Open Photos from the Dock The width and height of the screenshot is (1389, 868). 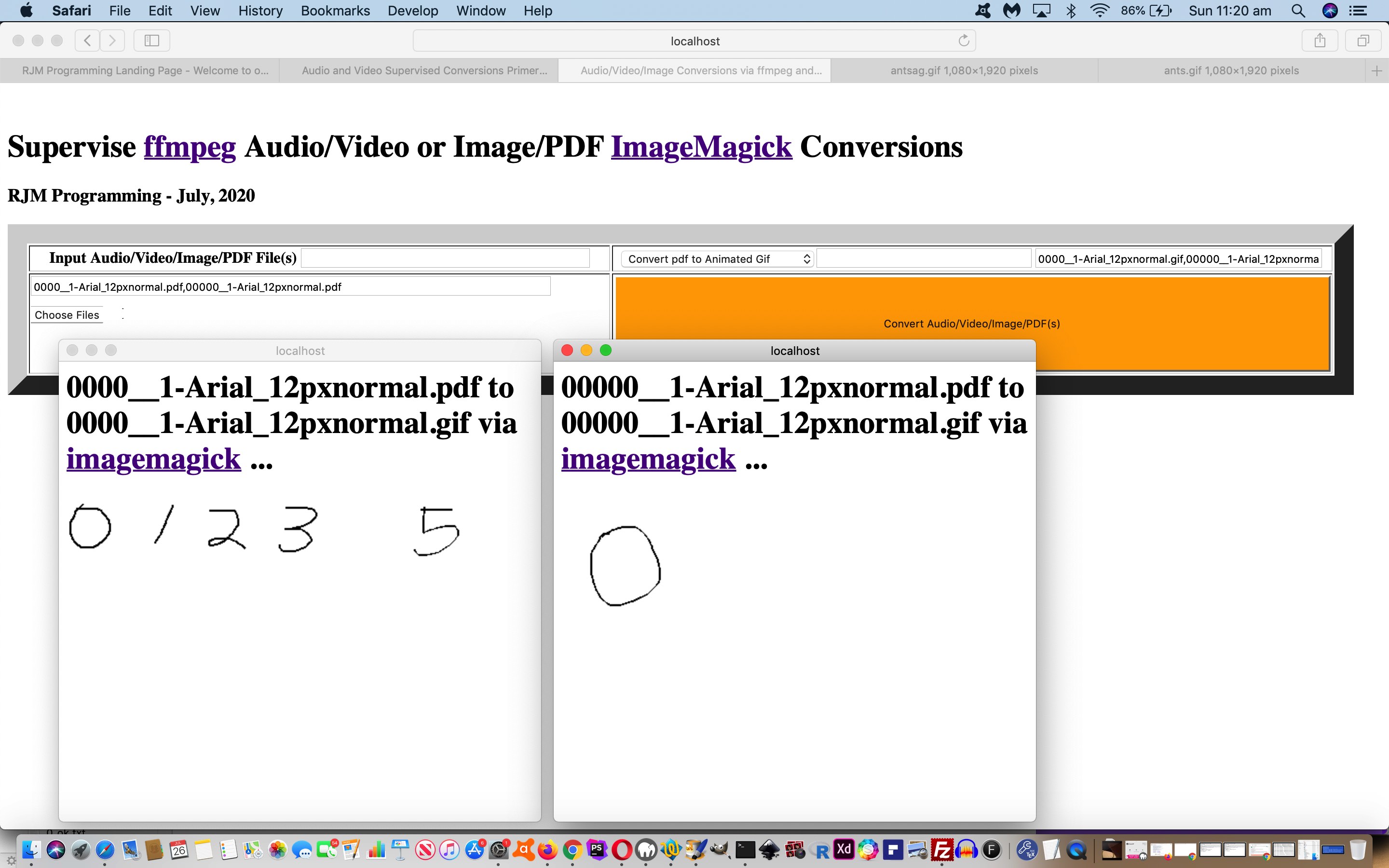click(x=277, y=850)
